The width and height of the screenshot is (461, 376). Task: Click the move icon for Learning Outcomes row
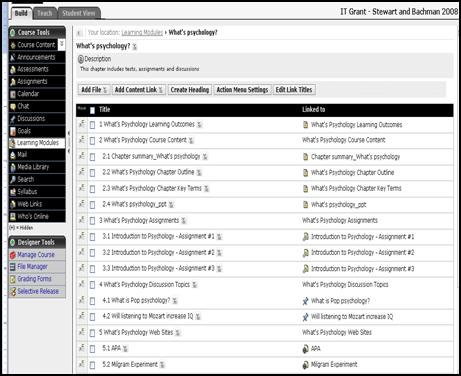coord(82,124)
